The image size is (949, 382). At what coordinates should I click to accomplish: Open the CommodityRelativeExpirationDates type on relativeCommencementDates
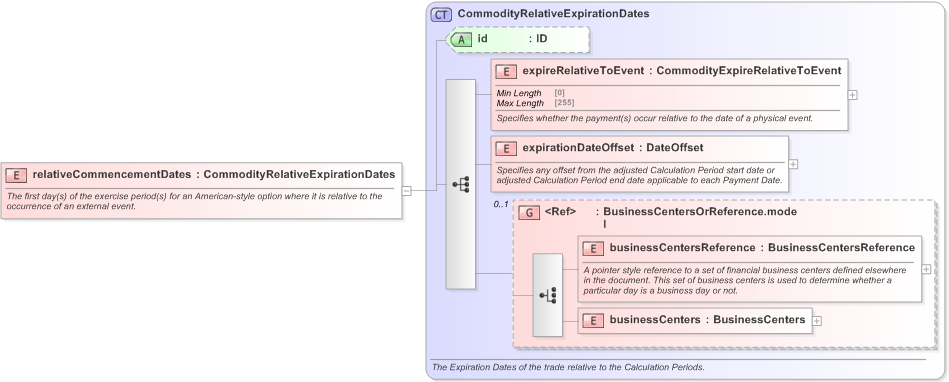coord(299,174)
